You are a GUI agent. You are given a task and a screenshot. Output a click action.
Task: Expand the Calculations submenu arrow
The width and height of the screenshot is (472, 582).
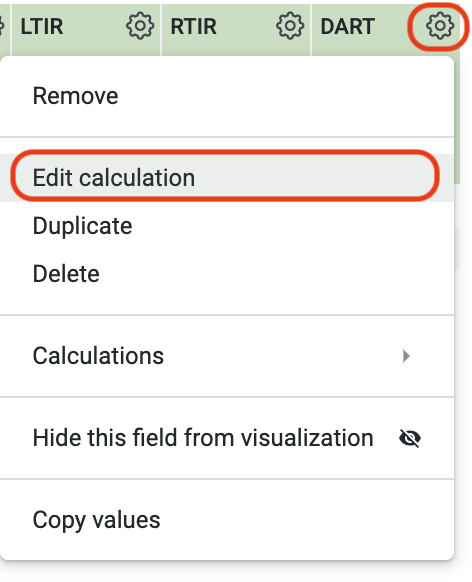coord(406,356)
